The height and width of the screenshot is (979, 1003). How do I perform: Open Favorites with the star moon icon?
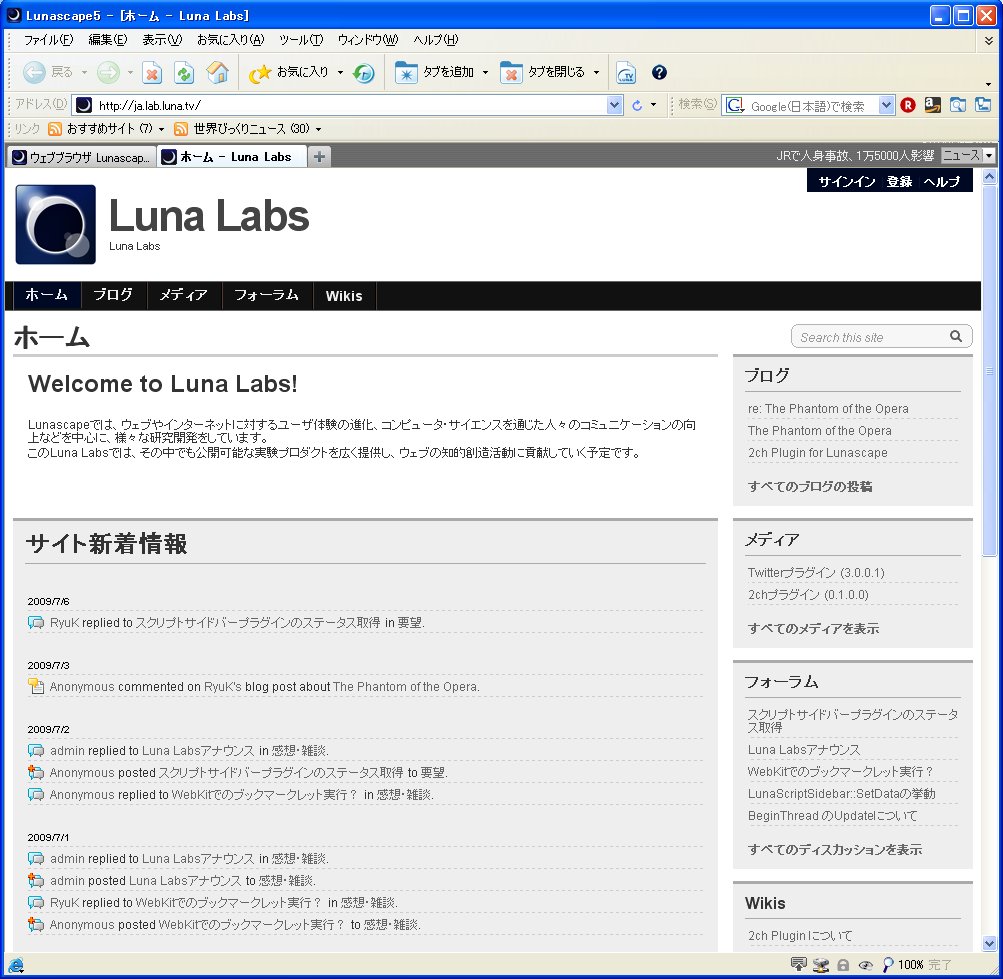[x=260, y=73]
